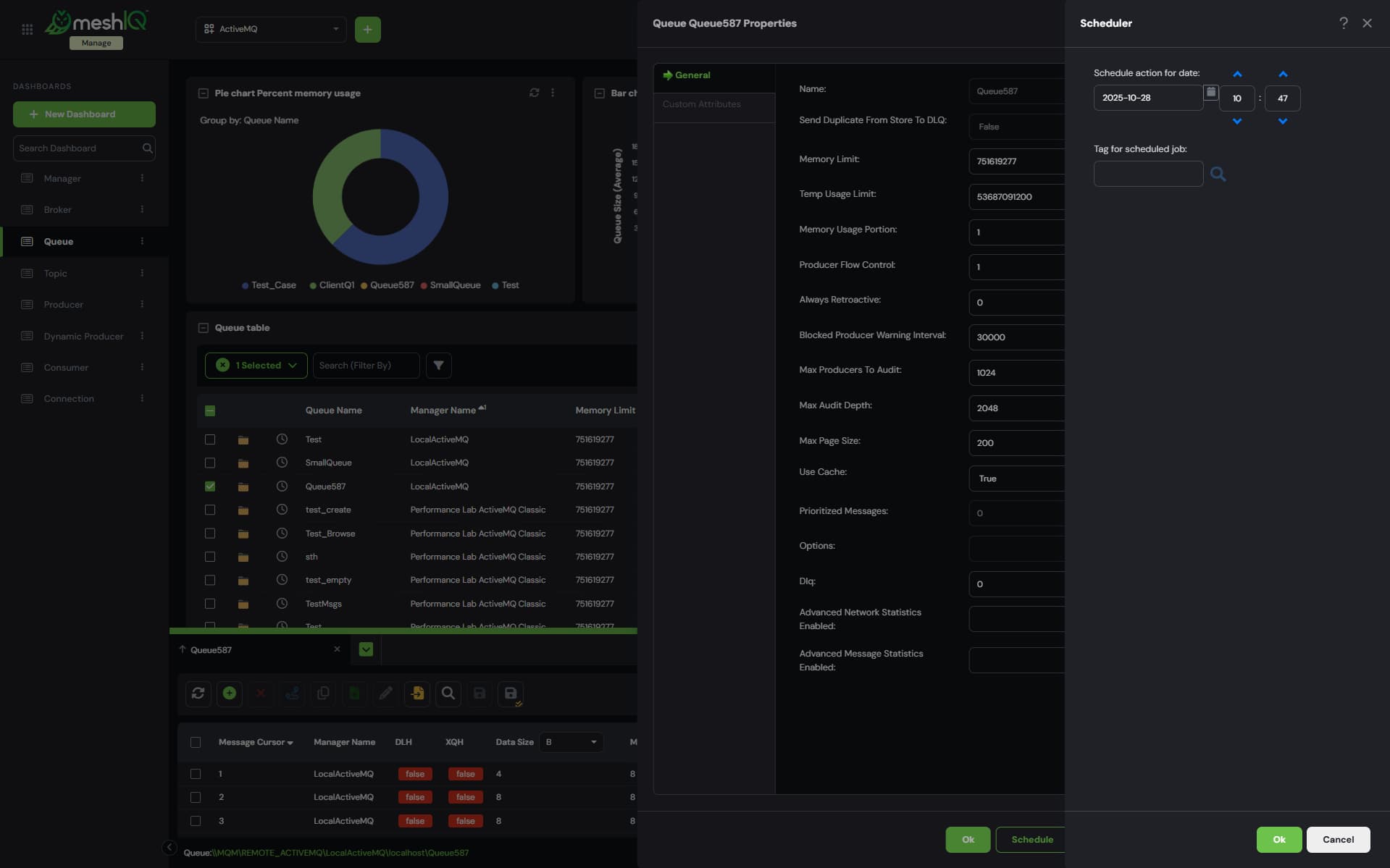Open the Scheduler help question mark
The width and height of the screenshot is (1390, 868).
(x=1343, y=23)
